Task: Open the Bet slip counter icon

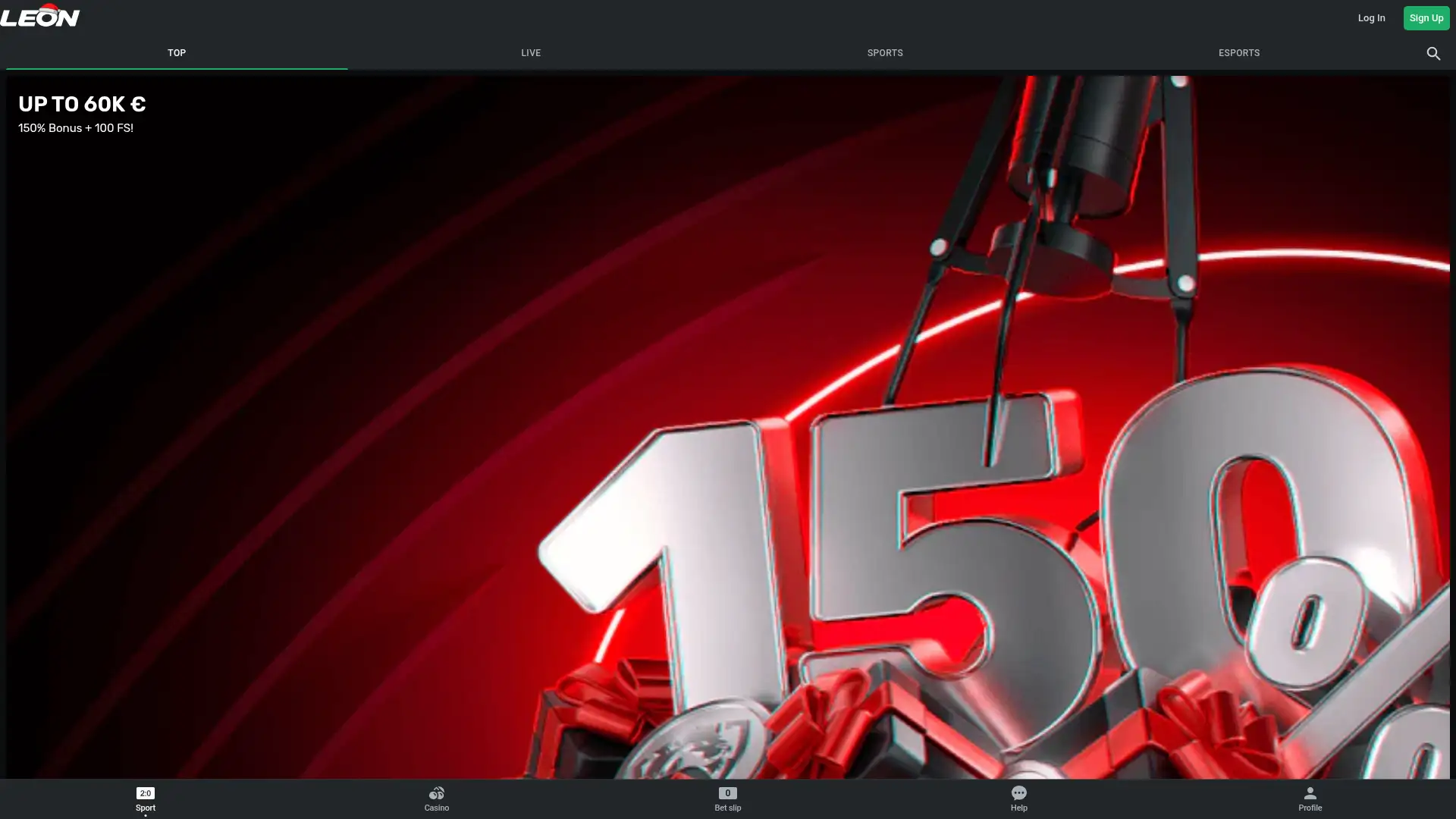Action: click(x=727, y=793)
